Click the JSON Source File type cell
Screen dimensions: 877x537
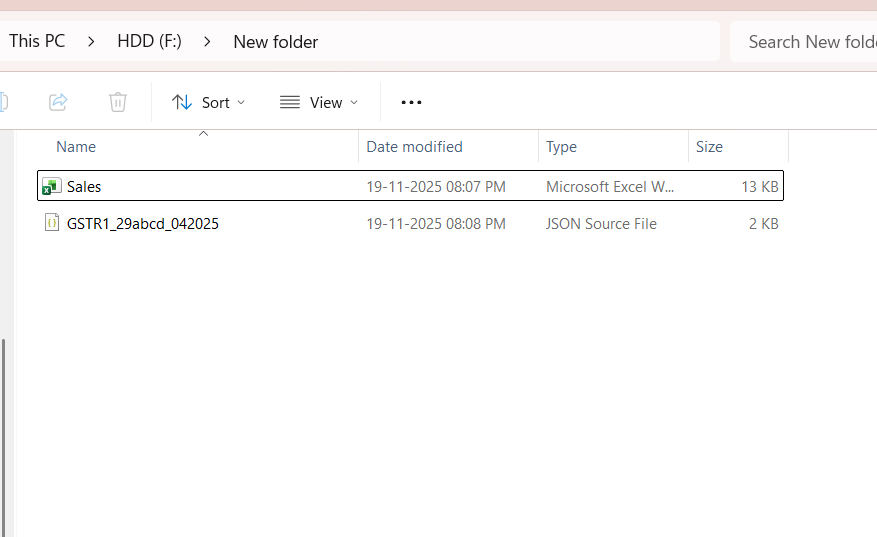[x=601, y=224]
